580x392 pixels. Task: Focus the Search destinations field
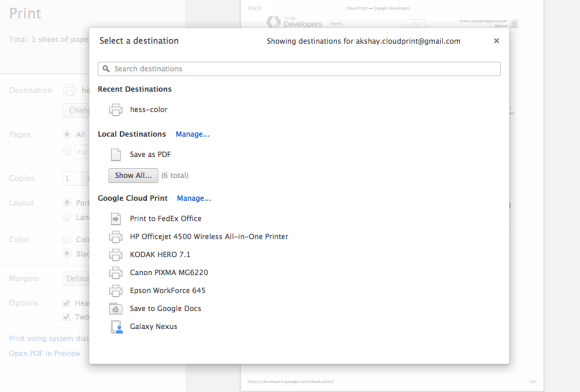click(299, 69)
